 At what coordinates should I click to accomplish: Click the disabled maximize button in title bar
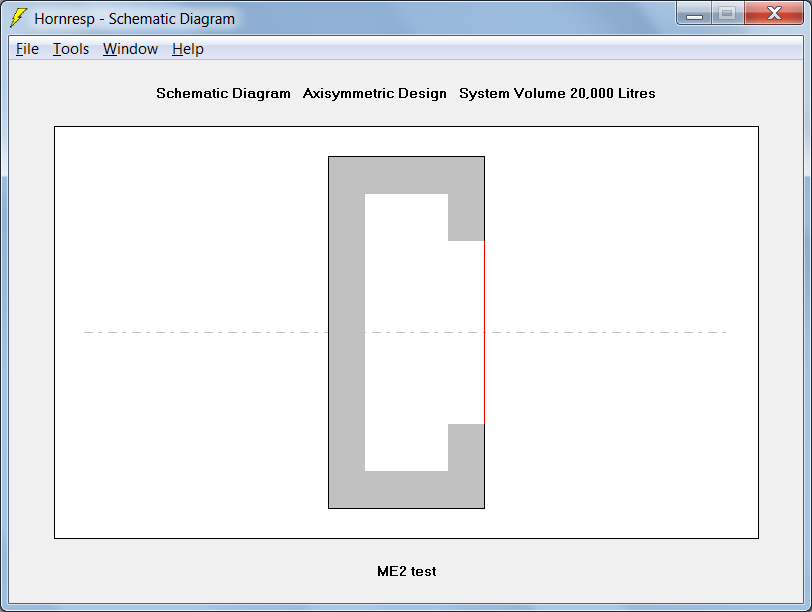(x=728, y=13)
